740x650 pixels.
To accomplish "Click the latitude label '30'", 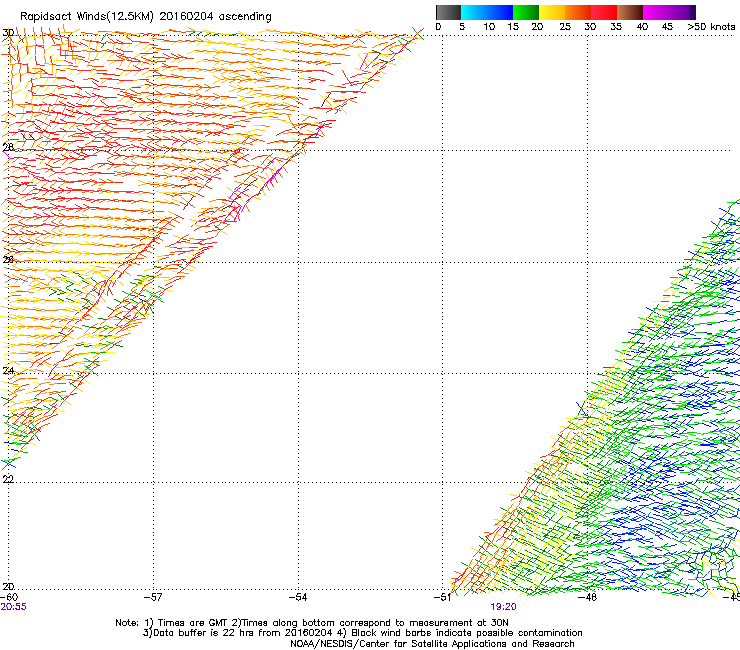I will (x=8, y=33).
